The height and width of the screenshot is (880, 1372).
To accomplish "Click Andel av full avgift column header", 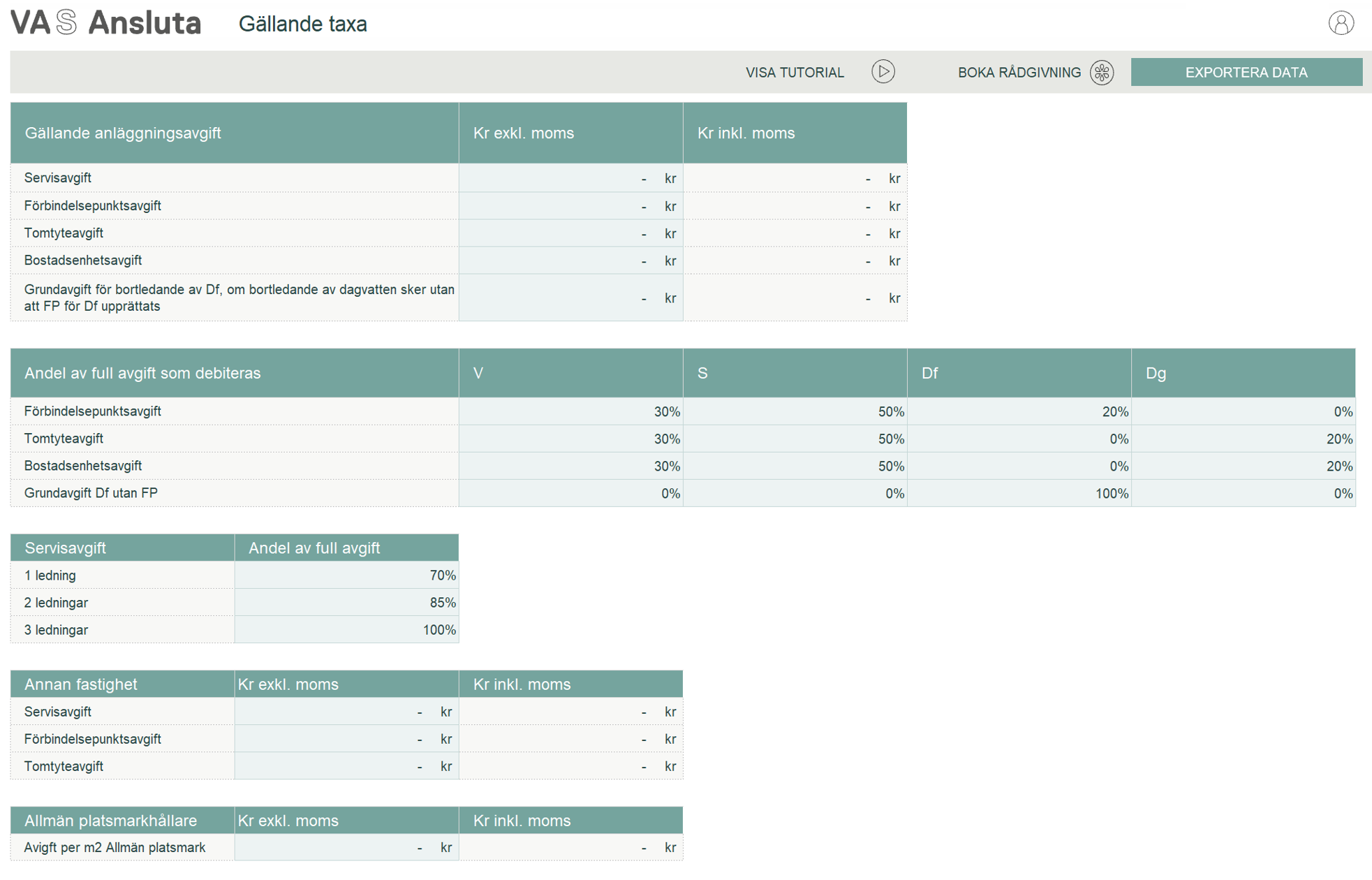I will point(346,548).
